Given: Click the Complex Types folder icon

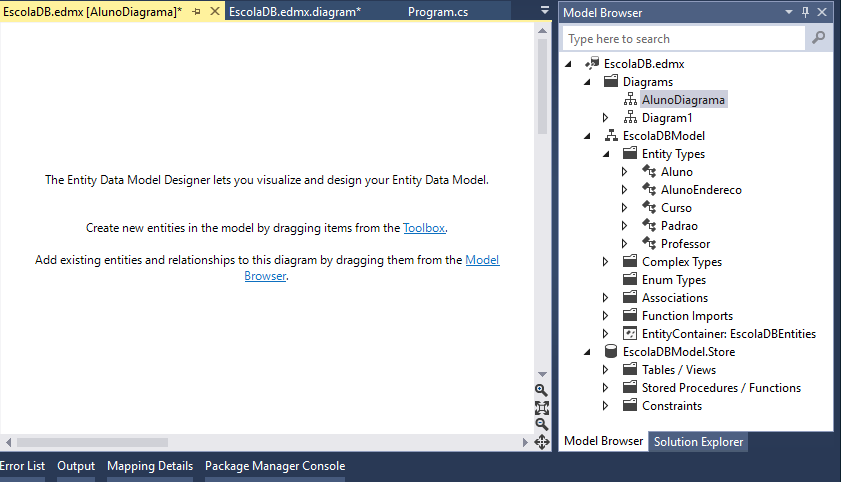Looking at the screenshot, I should click(630, 261).
